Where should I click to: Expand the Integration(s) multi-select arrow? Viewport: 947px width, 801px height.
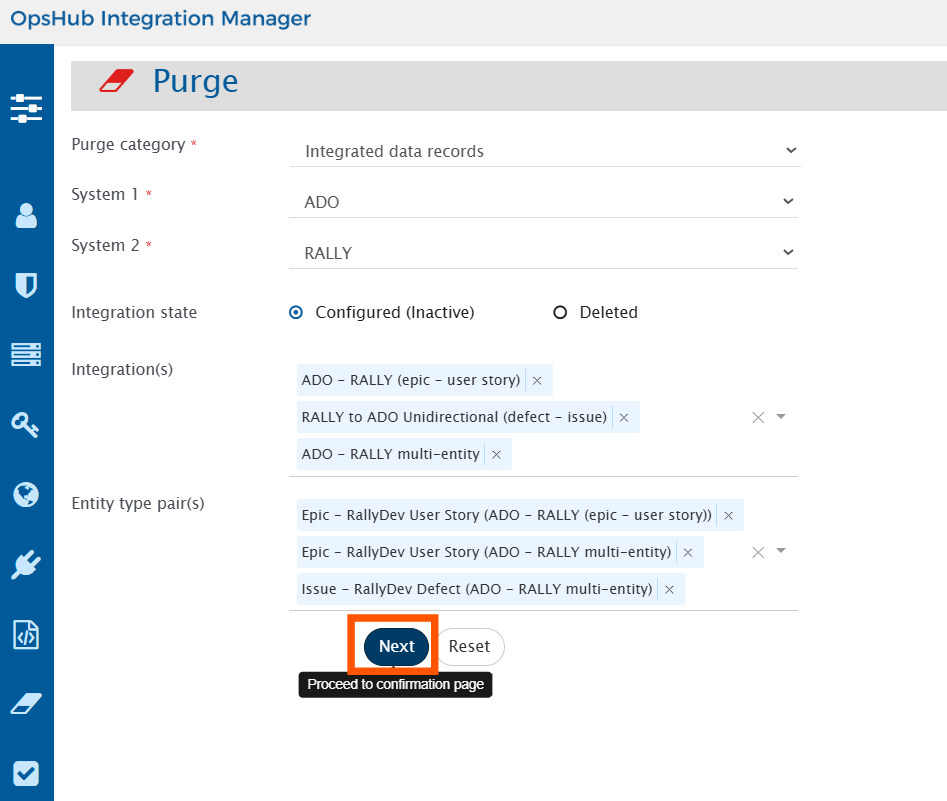pyautogui.click(x=781, y=417)
